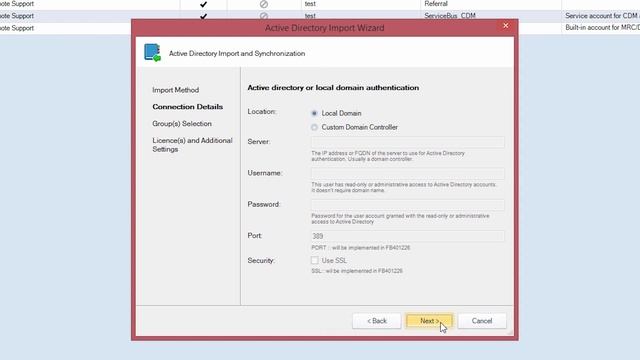This screenshot has height=360, width=640.
Task: Click the 'PORT : will be implemented' note
Action: pos(360,248)
